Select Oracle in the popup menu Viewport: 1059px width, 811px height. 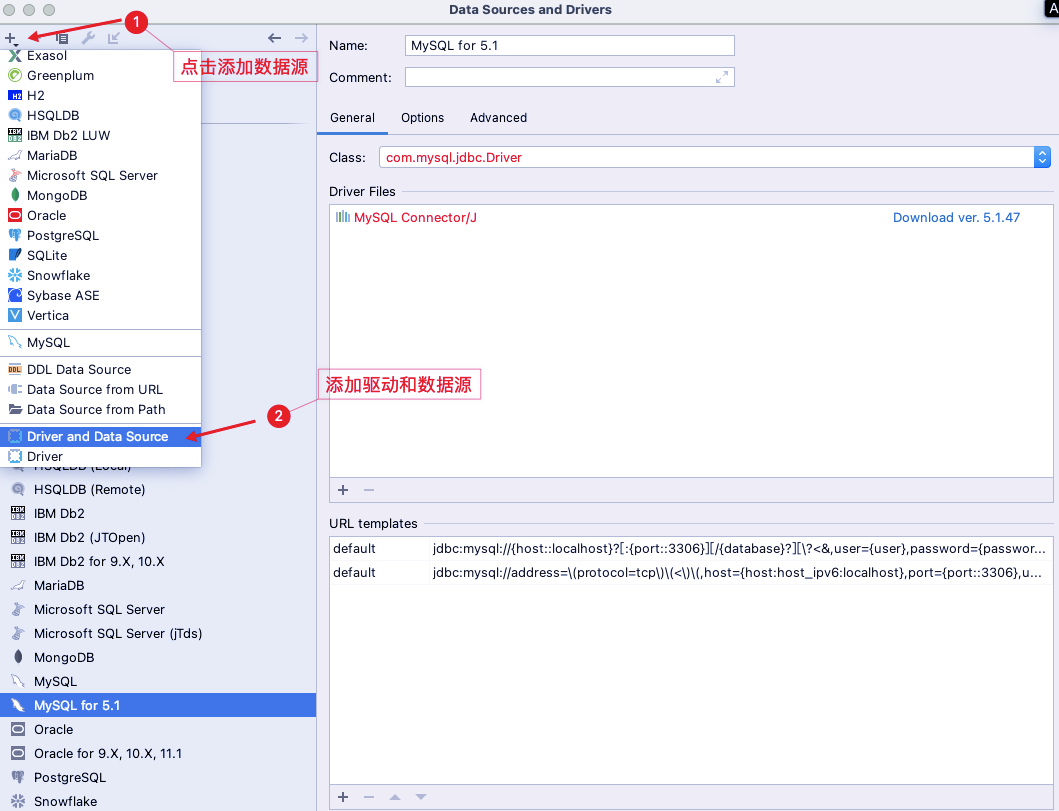click(x=101, y=215)
